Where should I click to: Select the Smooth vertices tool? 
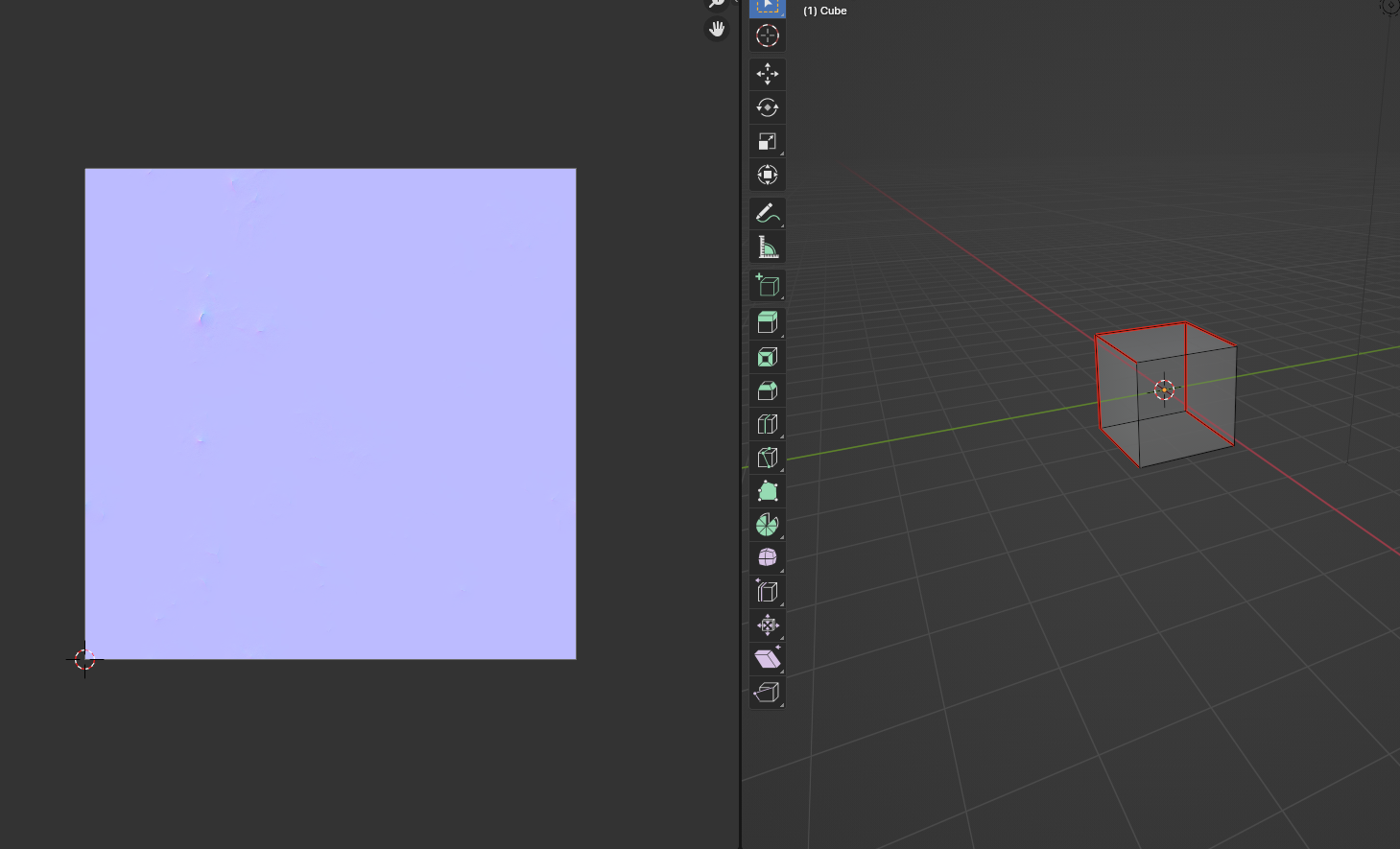point(767,557)
